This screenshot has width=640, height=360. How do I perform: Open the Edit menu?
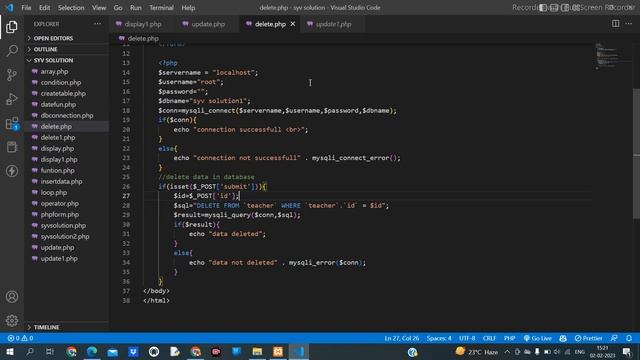44,8
